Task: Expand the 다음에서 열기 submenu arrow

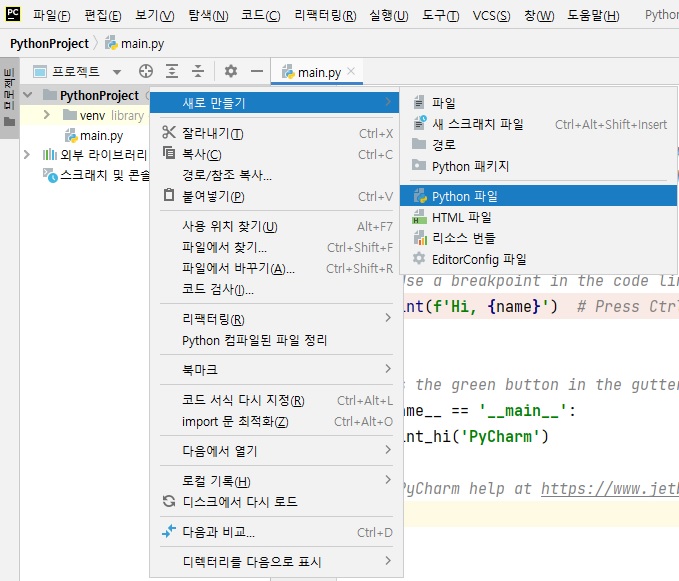Action: tap(388, 450)
